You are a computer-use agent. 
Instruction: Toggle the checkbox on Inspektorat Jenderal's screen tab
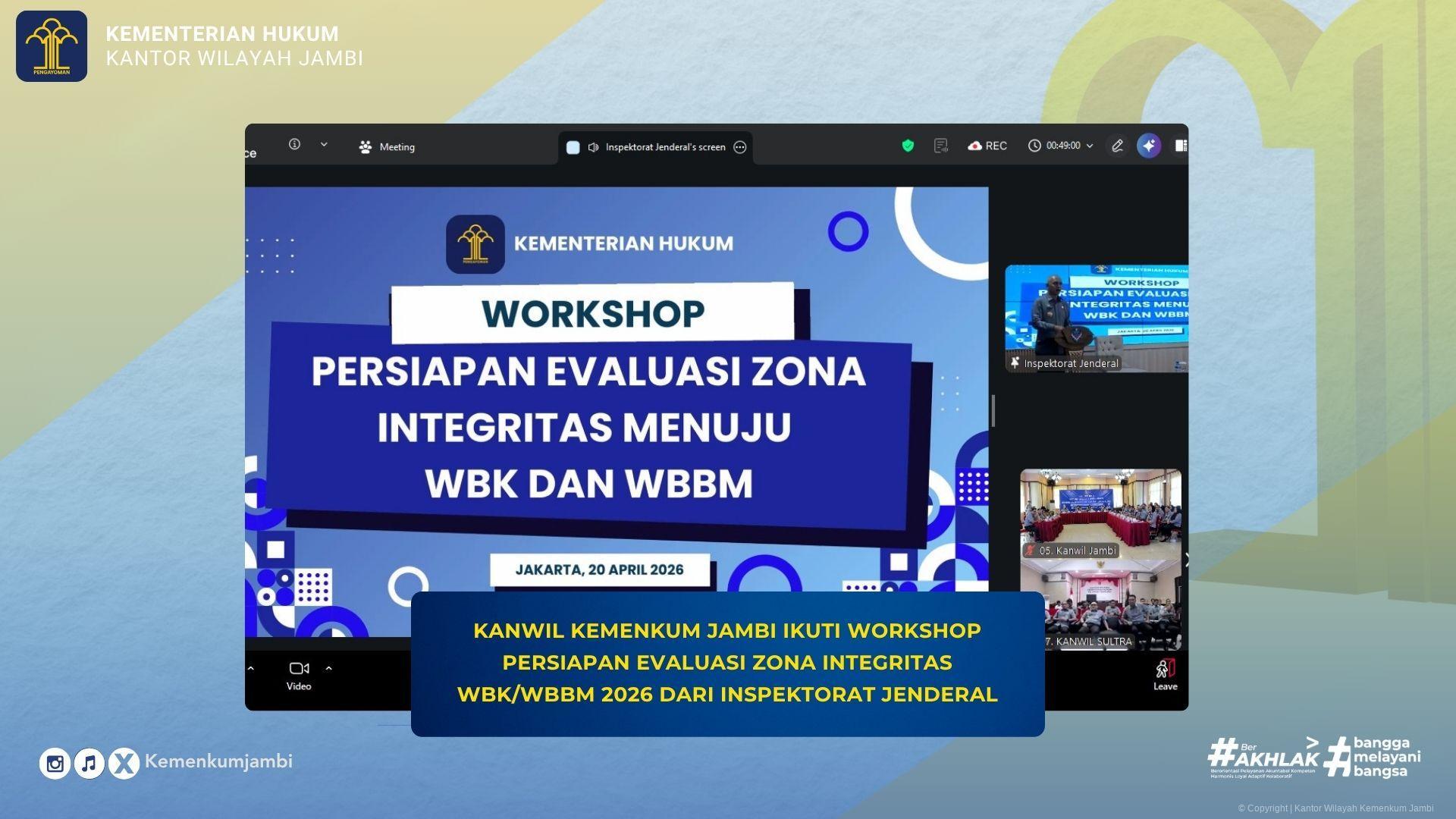tap(573, 147)
